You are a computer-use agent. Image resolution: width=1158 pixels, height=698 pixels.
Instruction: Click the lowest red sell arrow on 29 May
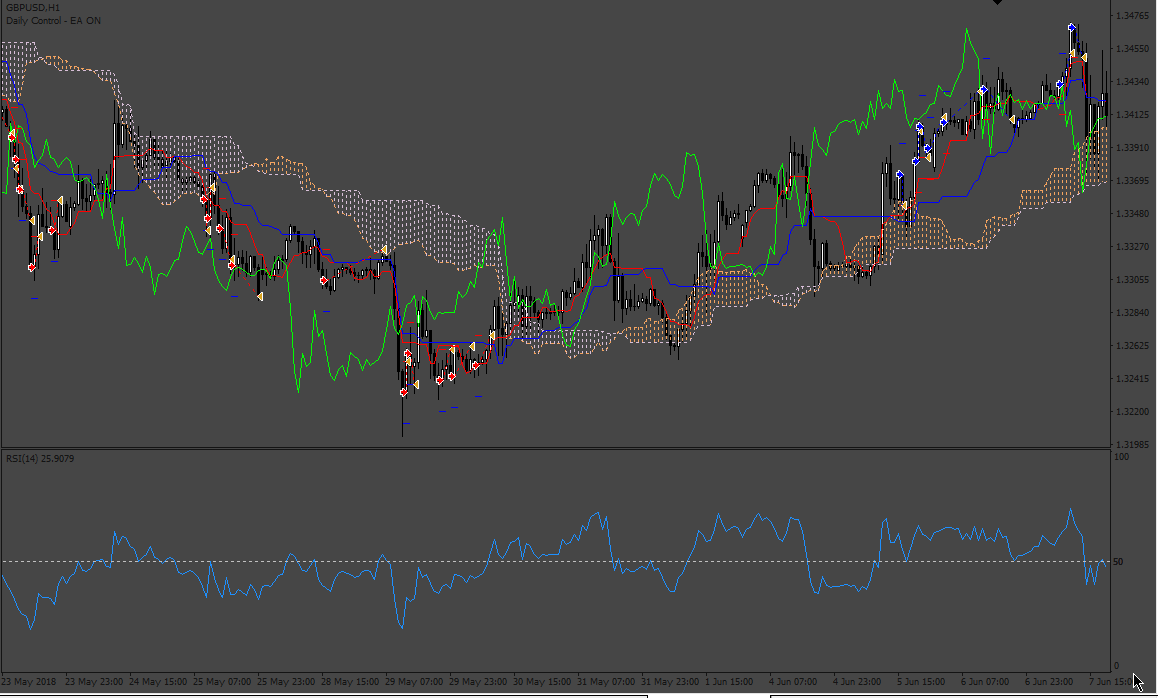[404, 393]
